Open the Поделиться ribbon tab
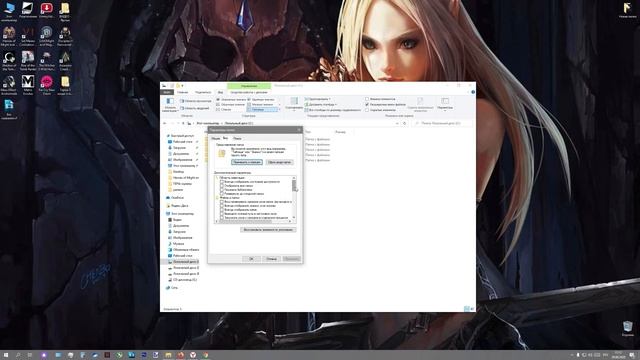 coord(203,92)
